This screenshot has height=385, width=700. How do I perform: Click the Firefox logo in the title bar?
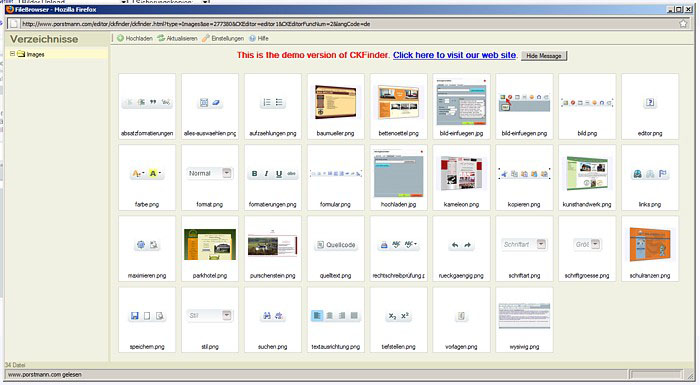coord(9,9)
